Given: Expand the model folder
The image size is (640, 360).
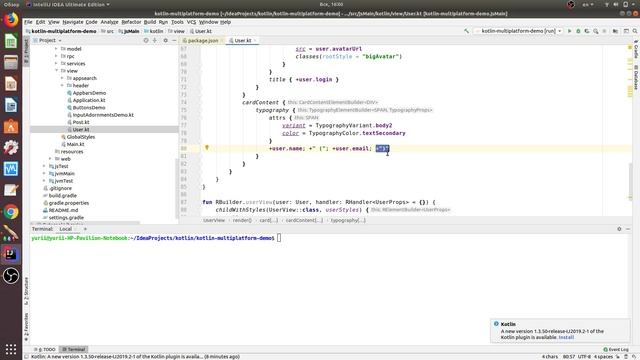Looking at the screenshot, I should click(56, 49).
